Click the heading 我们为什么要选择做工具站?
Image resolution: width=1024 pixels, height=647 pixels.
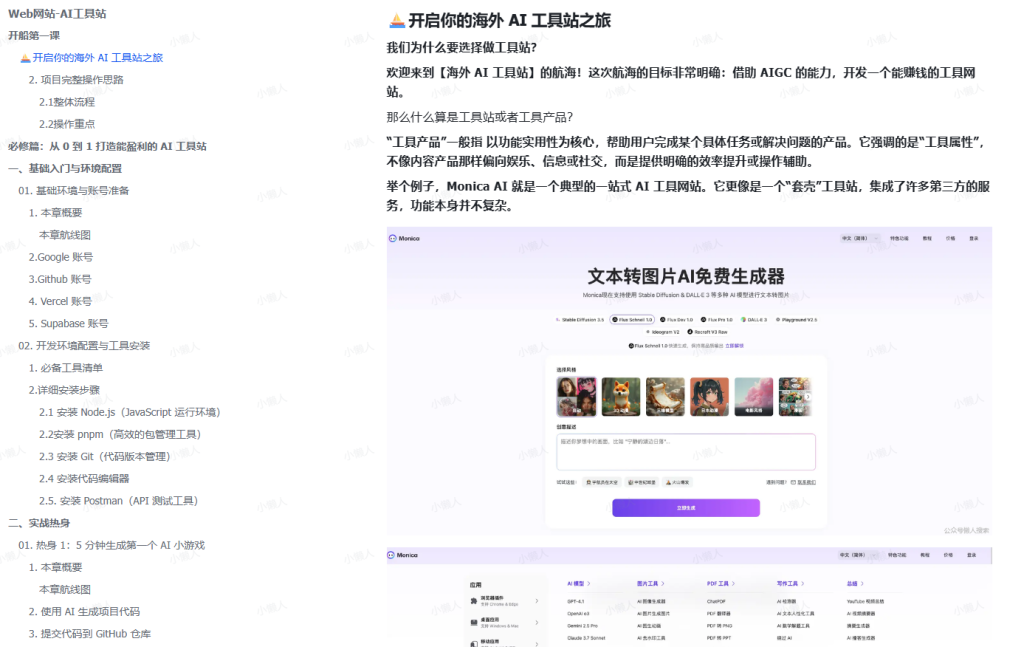pos(462,48)
